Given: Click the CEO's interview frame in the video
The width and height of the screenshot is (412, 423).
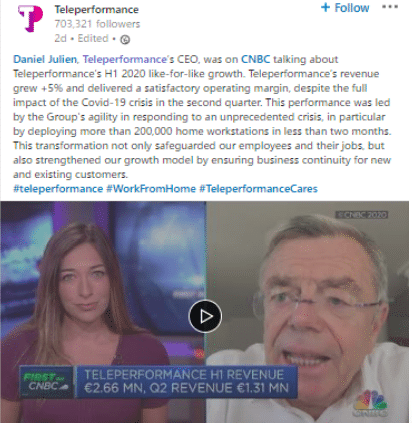Looking at the screenshot, I should point(307,312).
